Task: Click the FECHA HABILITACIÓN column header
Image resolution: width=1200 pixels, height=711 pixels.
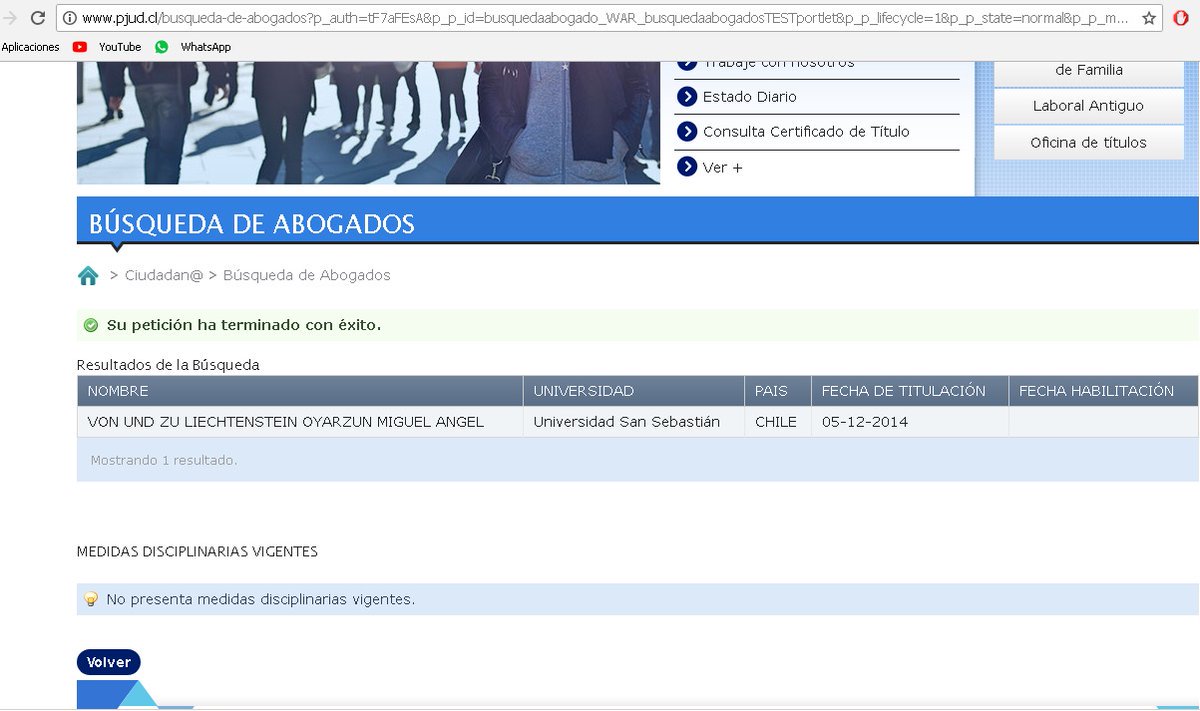Action: [1103, 391]
